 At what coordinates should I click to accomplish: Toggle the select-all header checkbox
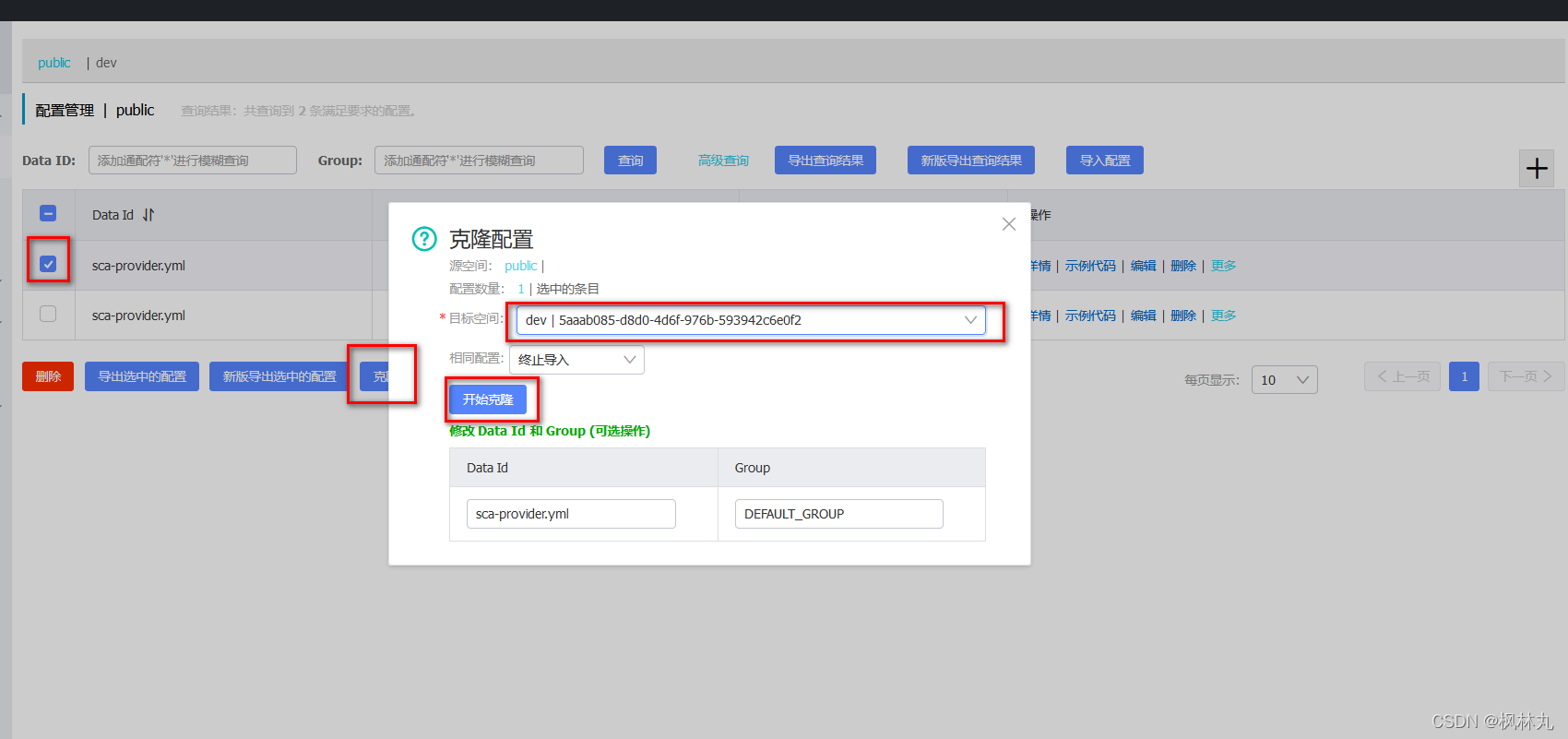(48, 214)
